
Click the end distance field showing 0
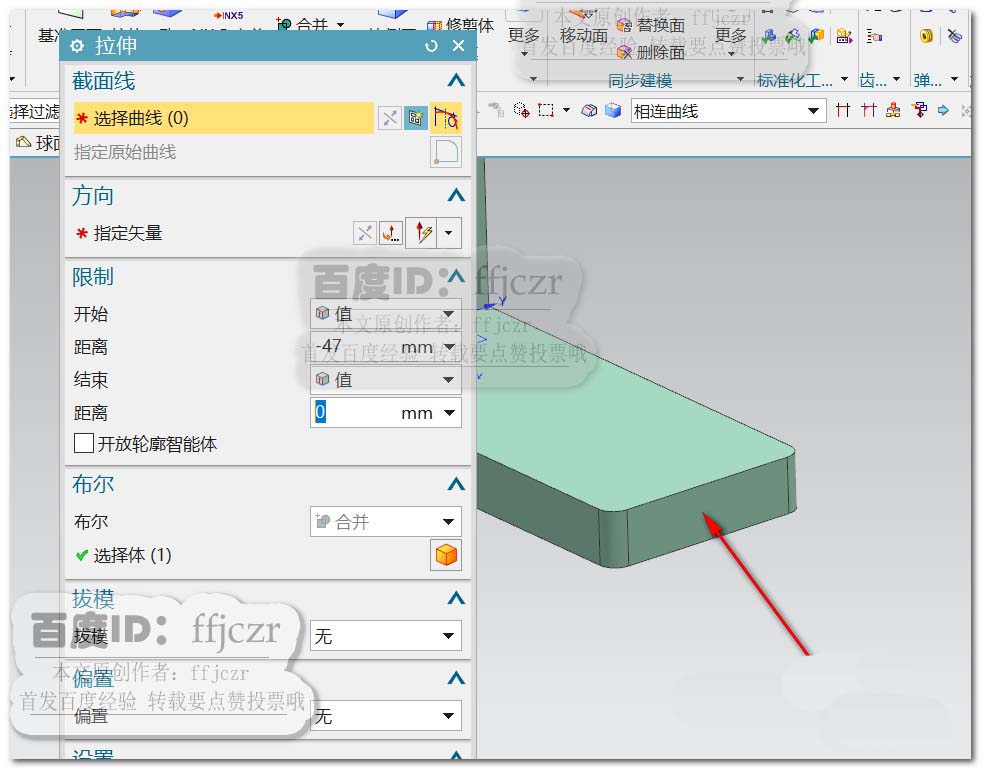[355, 413]
